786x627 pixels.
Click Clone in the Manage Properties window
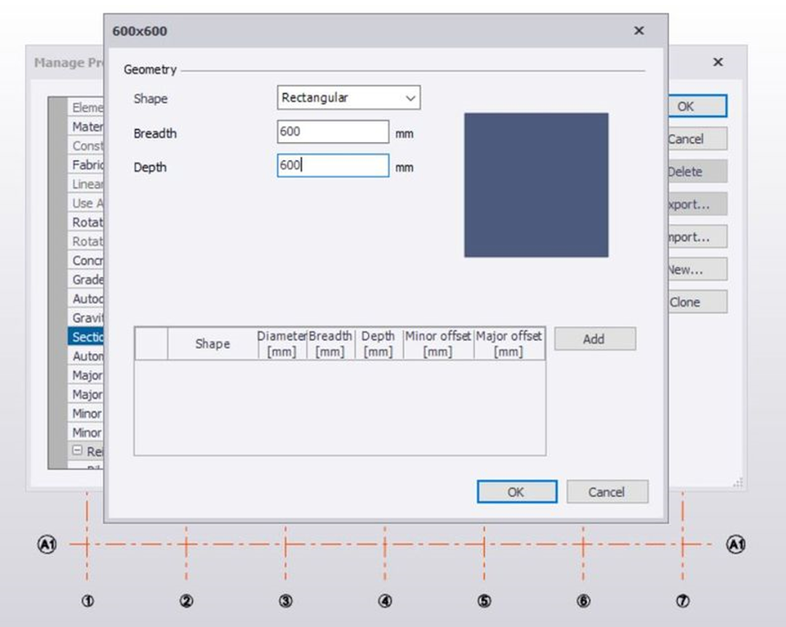tap(697, 302)
